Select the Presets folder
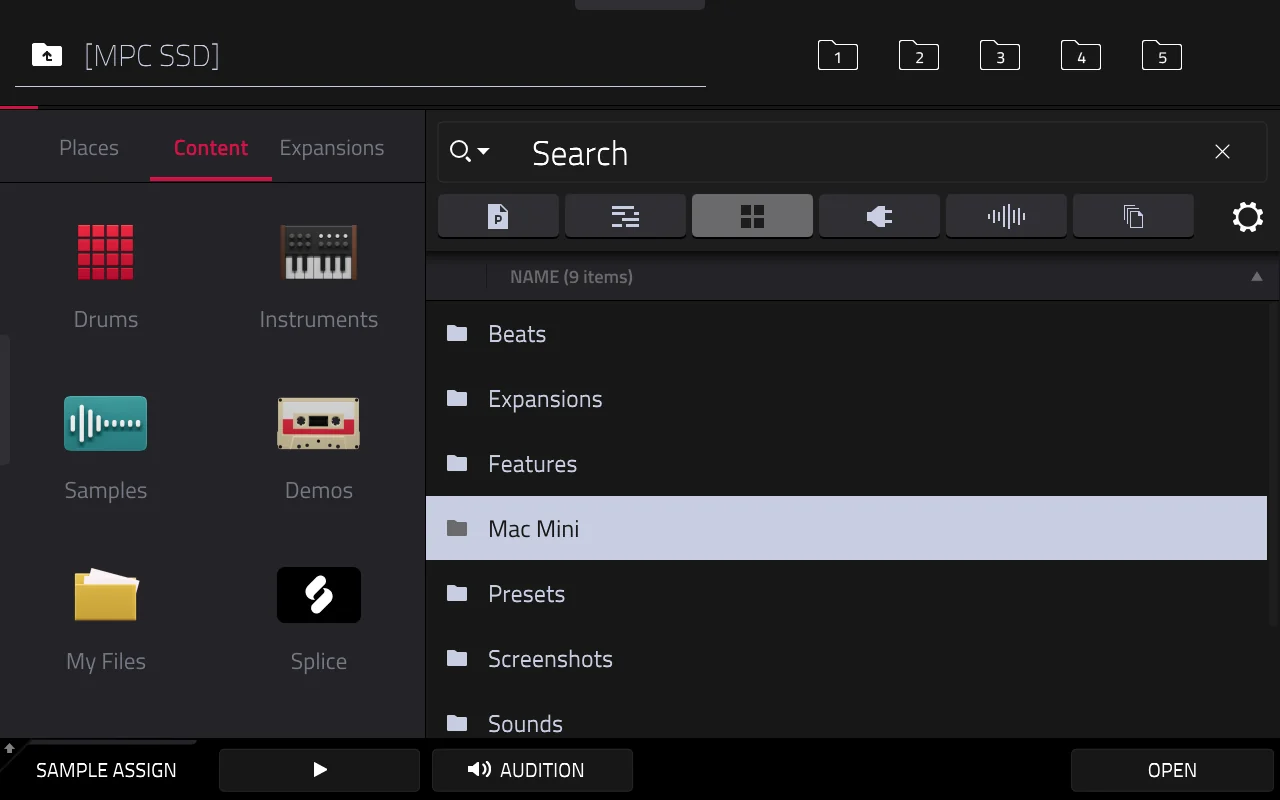Screen dimensions: 1280x800 846,593
